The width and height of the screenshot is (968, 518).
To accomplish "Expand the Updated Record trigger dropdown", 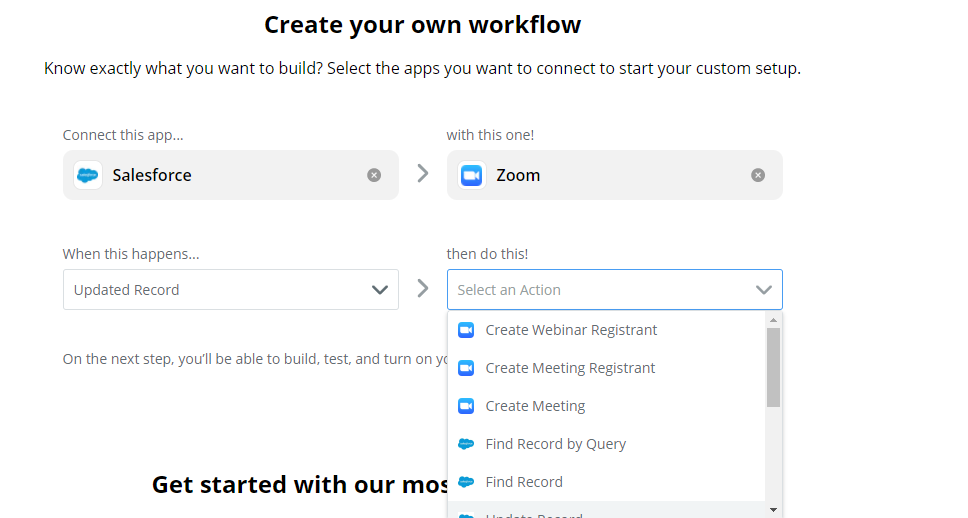I will point(379,290).
